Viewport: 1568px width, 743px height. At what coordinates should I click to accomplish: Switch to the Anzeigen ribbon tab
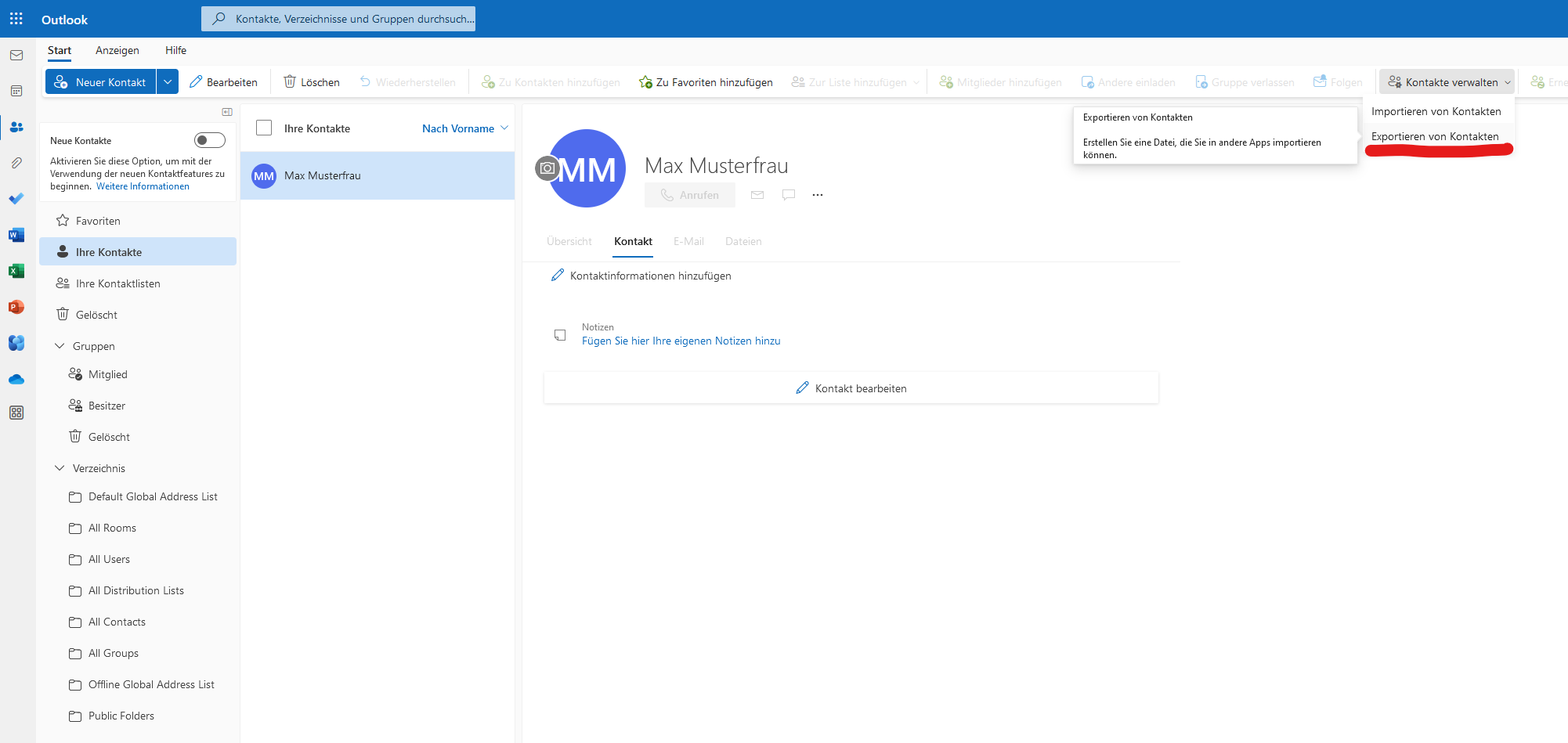[x=117, y=50]
